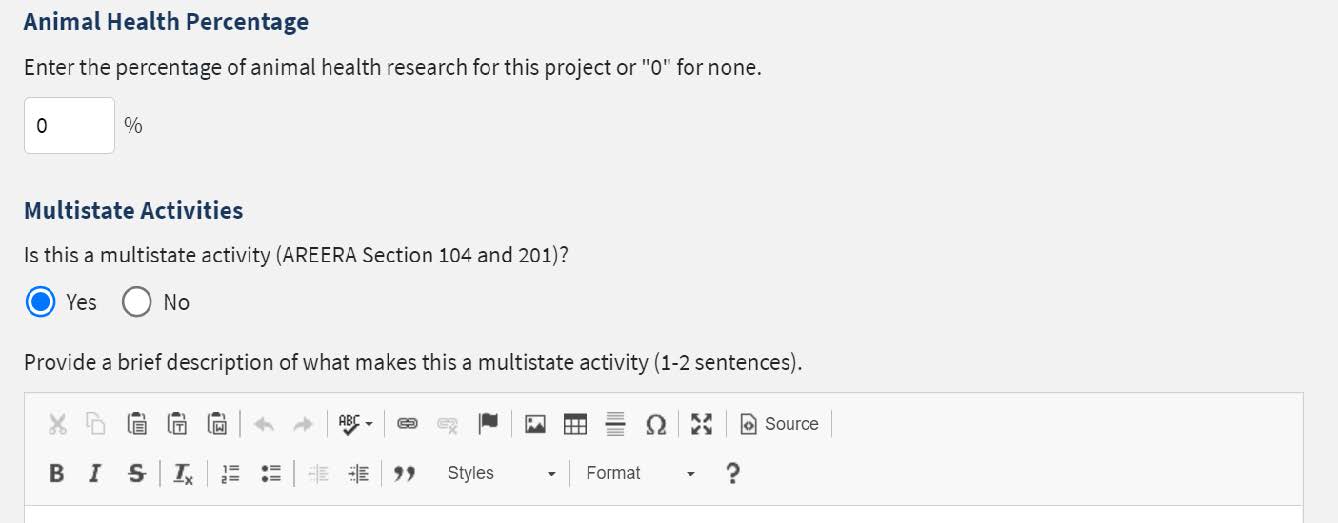
Task: Apply italic formatting in the editor
Action: [94, 473]
